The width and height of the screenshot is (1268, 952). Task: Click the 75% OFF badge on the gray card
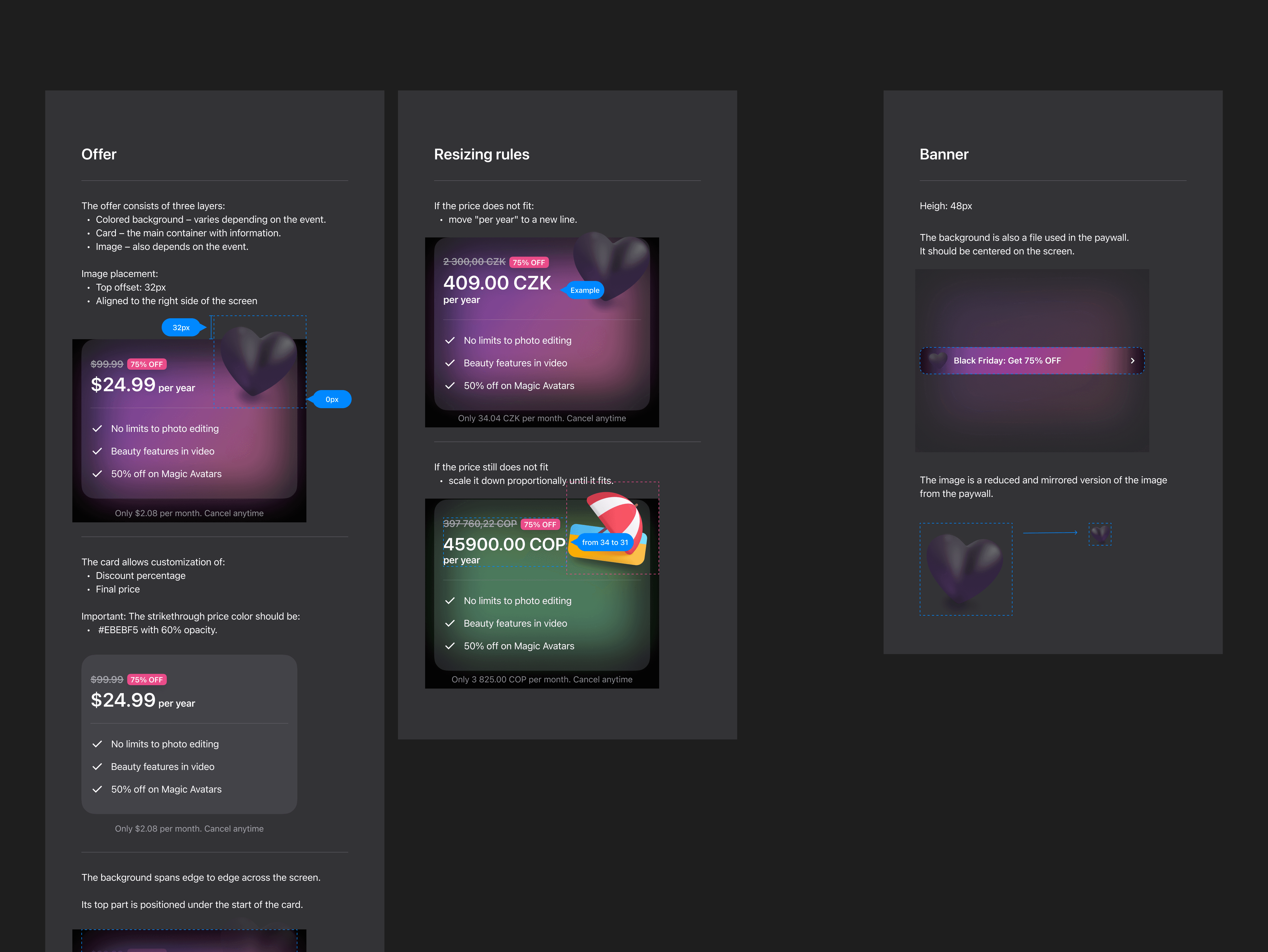(x=147, y=680)
